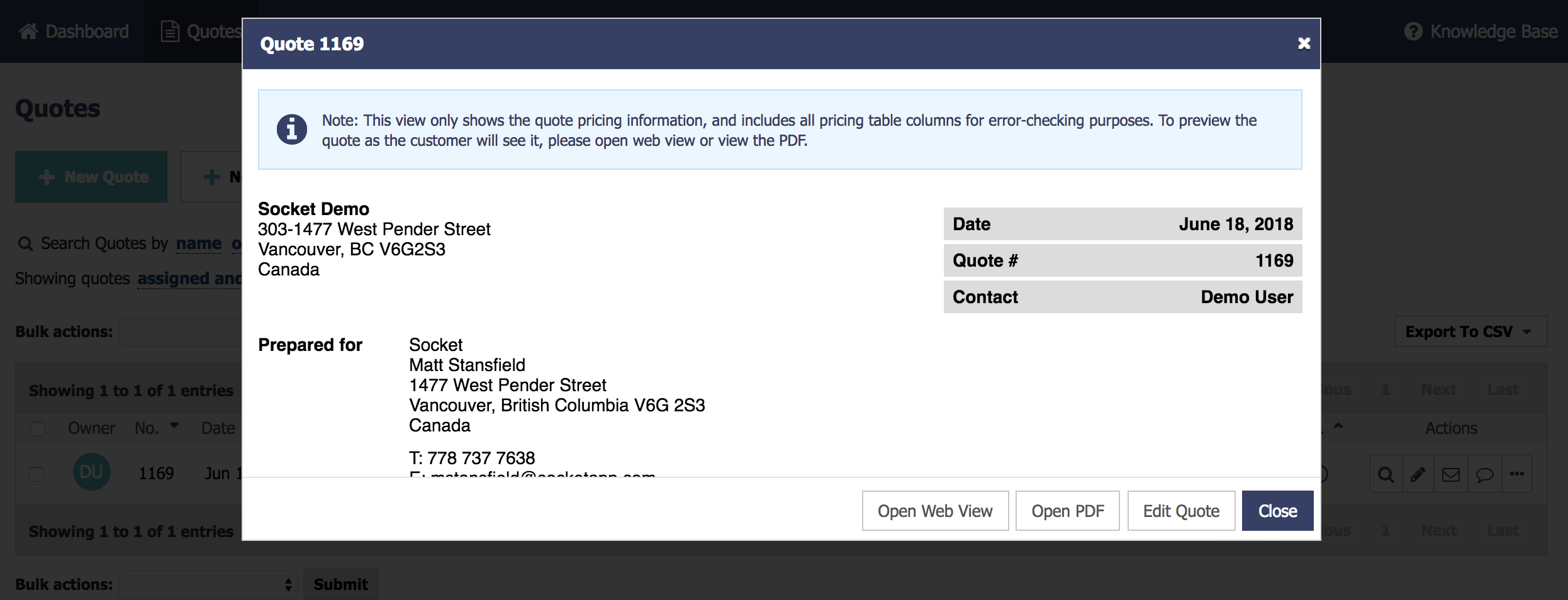Click the plus icon on New Quote
Viewport: 1568px width, 600px height.
click(x=47, y=177)
